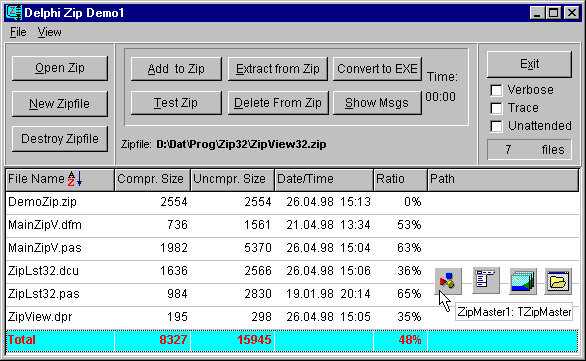Click the Show Msgs button

(x=377, y=103)
